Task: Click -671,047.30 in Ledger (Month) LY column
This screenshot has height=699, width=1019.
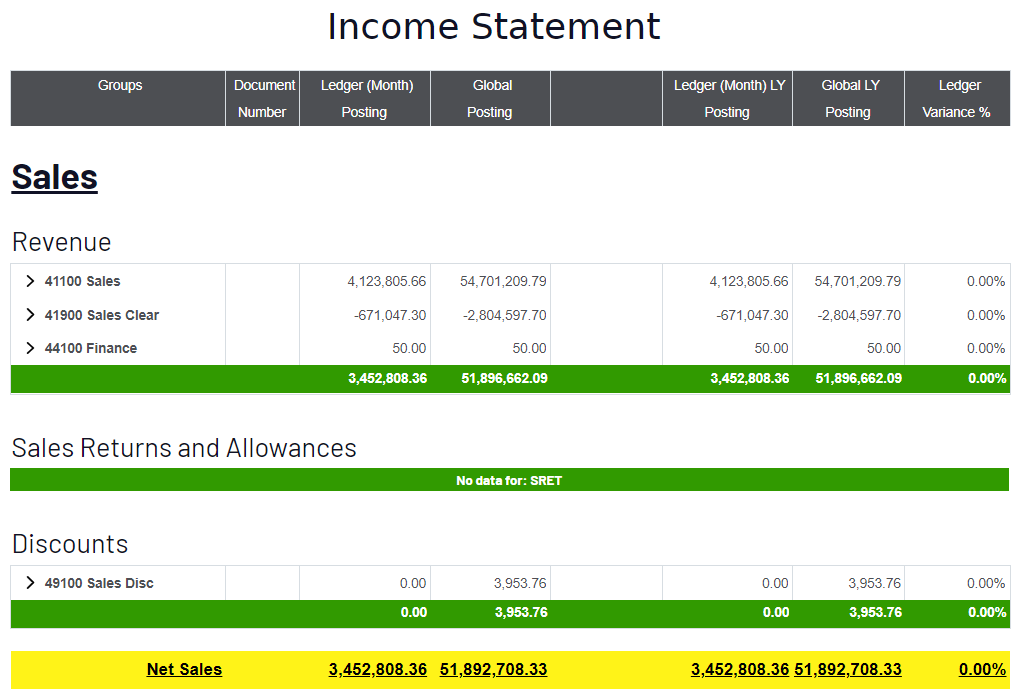Action: (752, 315)
